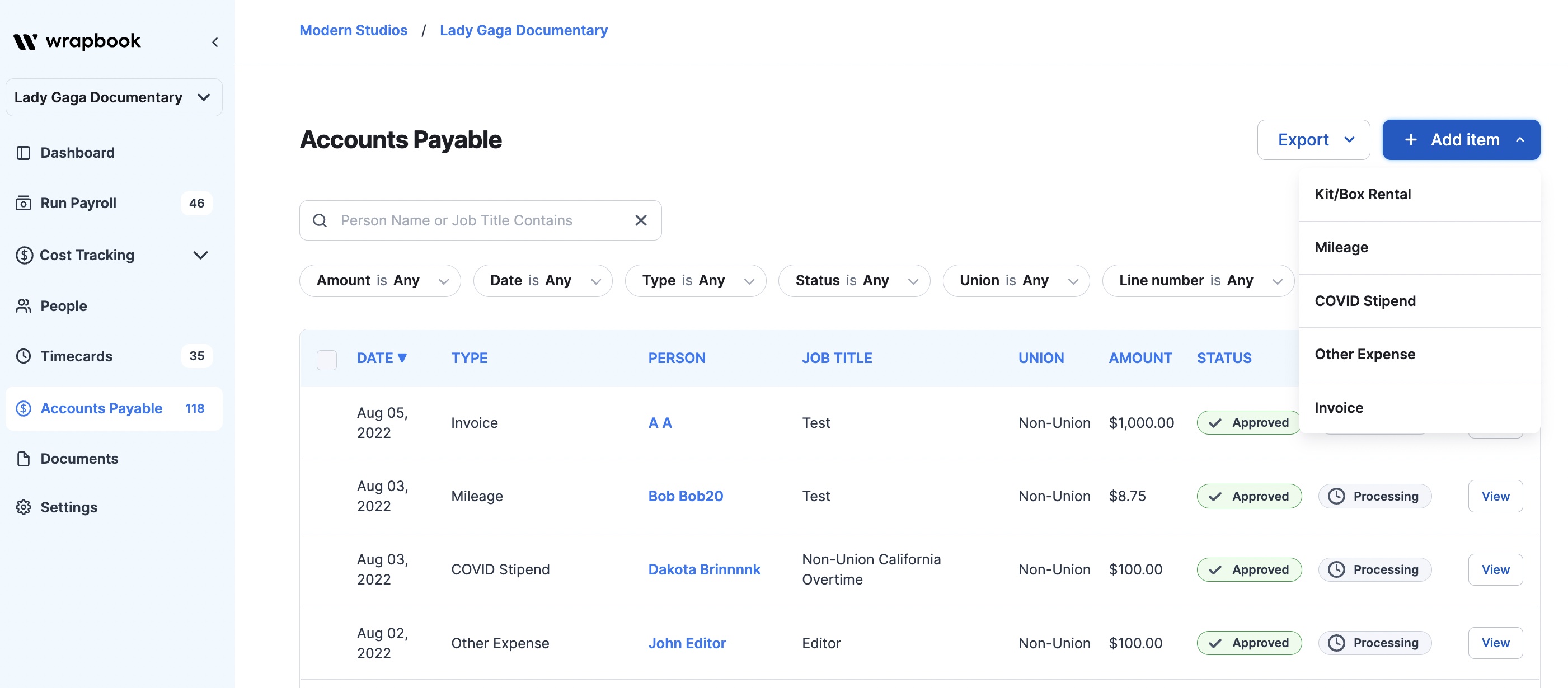The image size is (1568, 688).
Task: Click the People sidebar icon
Action: pyautogui.click(x=23, y=306)
